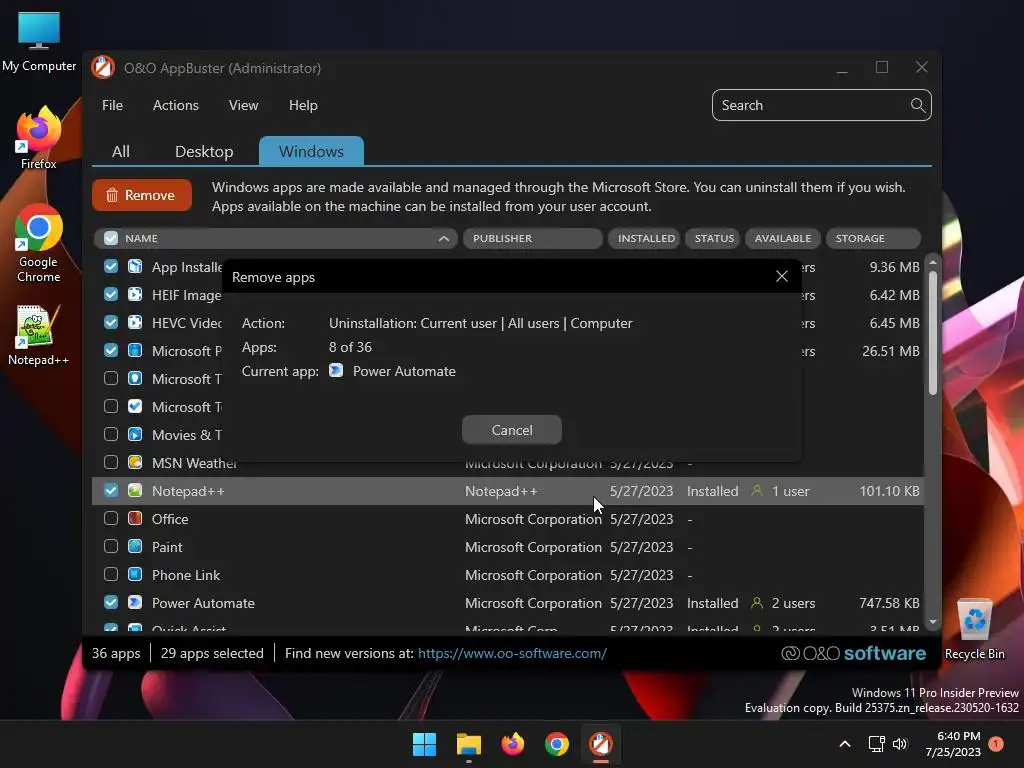The height and width of the screenshot is (768, 1024).
Task: Switch to the Desktop tab
Action: (204, 152)
